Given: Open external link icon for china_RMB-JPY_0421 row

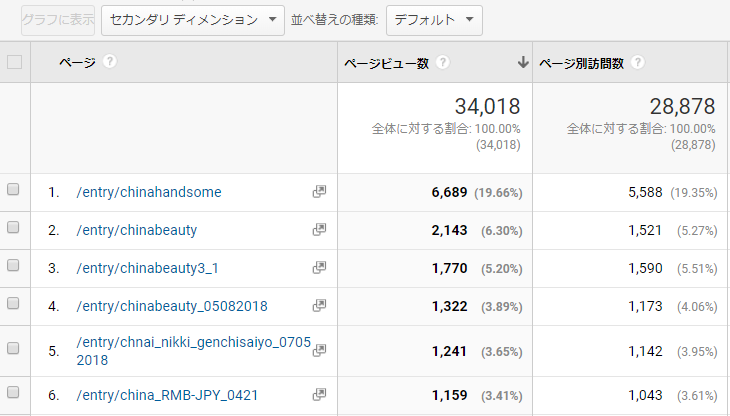Looking at the screenshot, I should point(319,395).
